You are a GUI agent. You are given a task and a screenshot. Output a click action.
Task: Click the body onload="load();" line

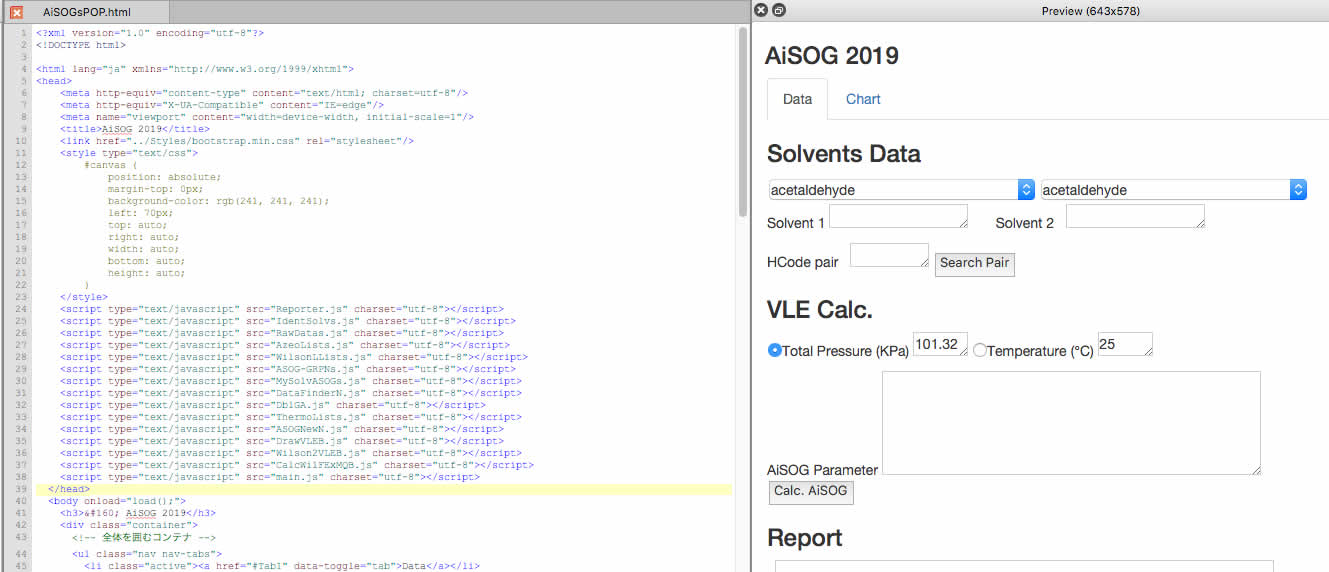(117, 502)
